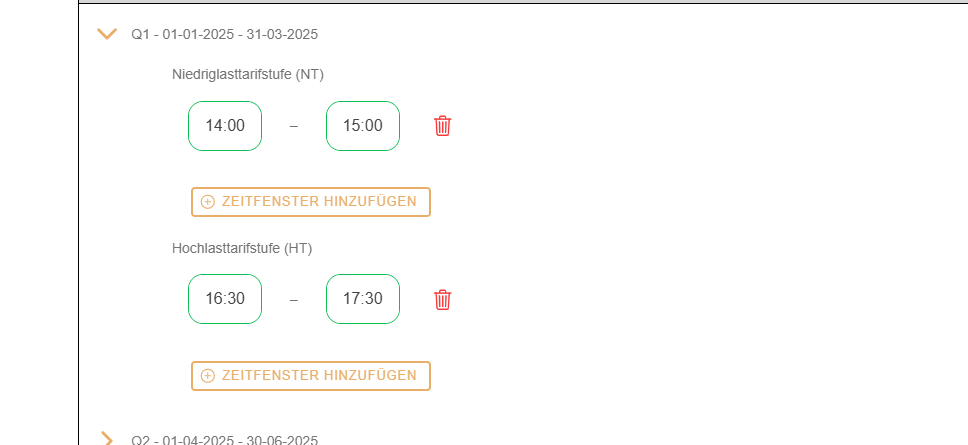968x445 pixels.
Task: Add a time window under Niedriglasttarifstufe (NT)
Action: click(311, 202)
